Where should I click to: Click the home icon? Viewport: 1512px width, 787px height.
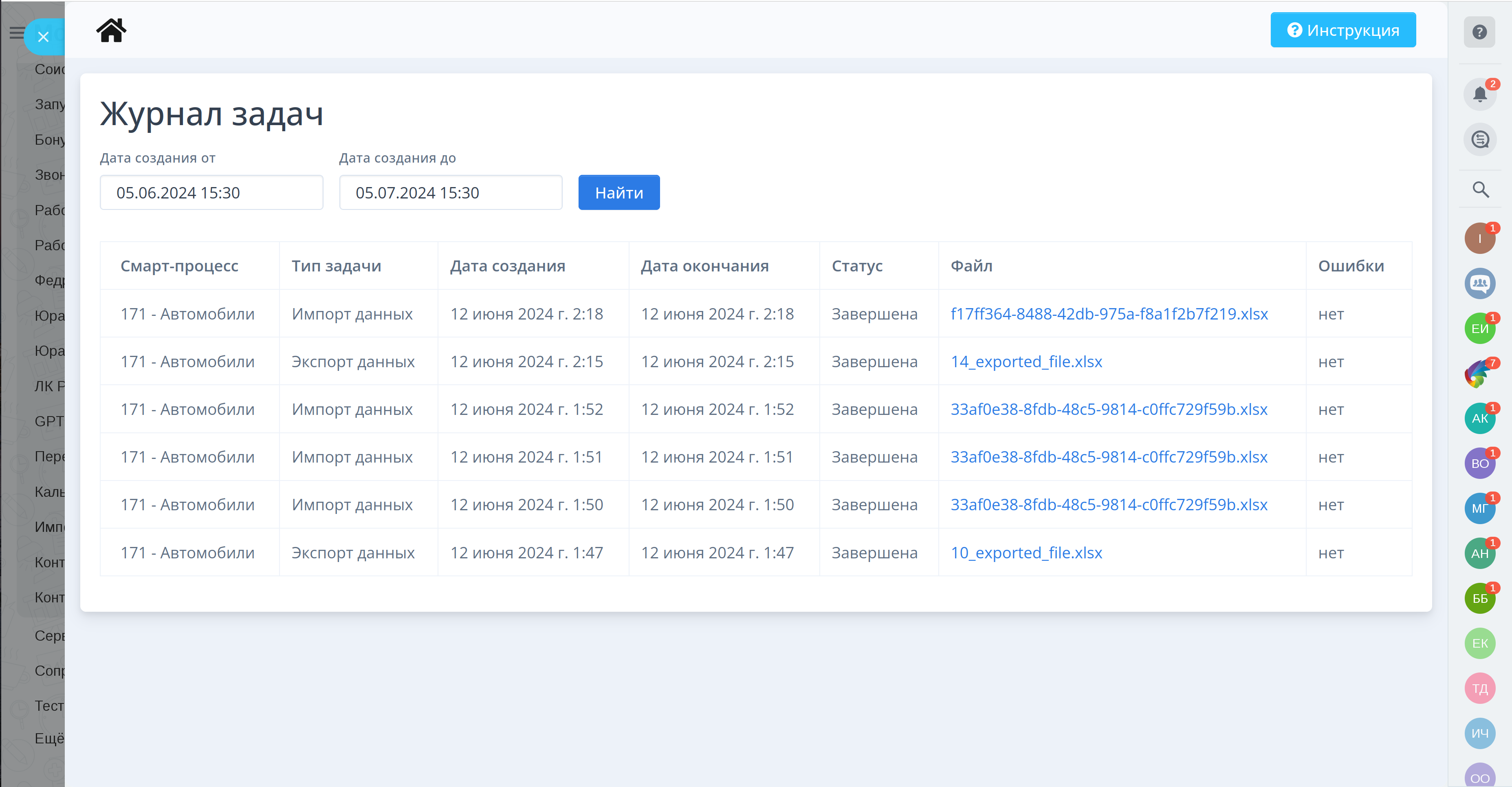[111, 30]
